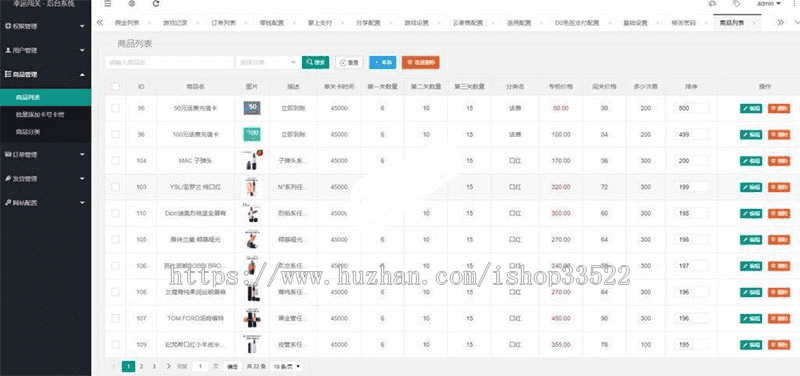
Task: Click the 权限管理 sidebar icon
Action: click(8, 26)
